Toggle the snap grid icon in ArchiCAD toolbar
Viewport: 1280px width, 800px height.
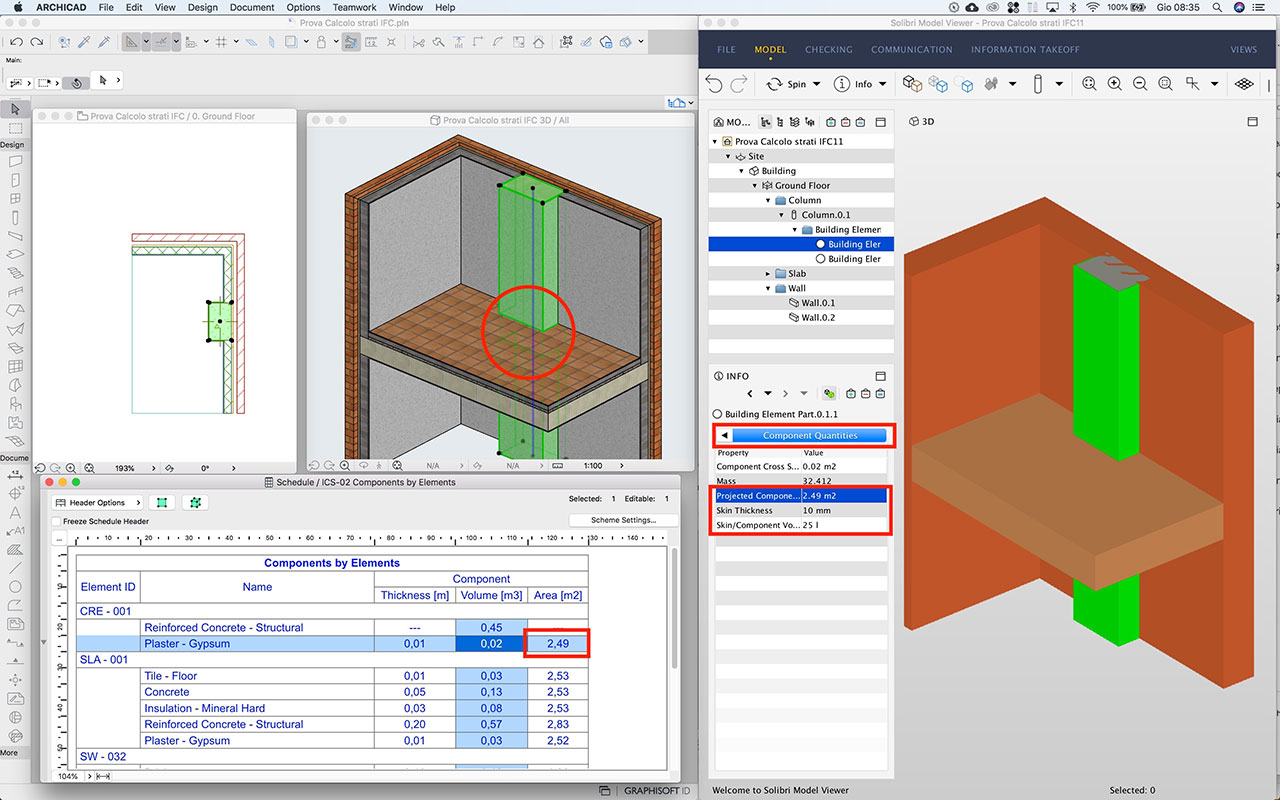[222, 42]
